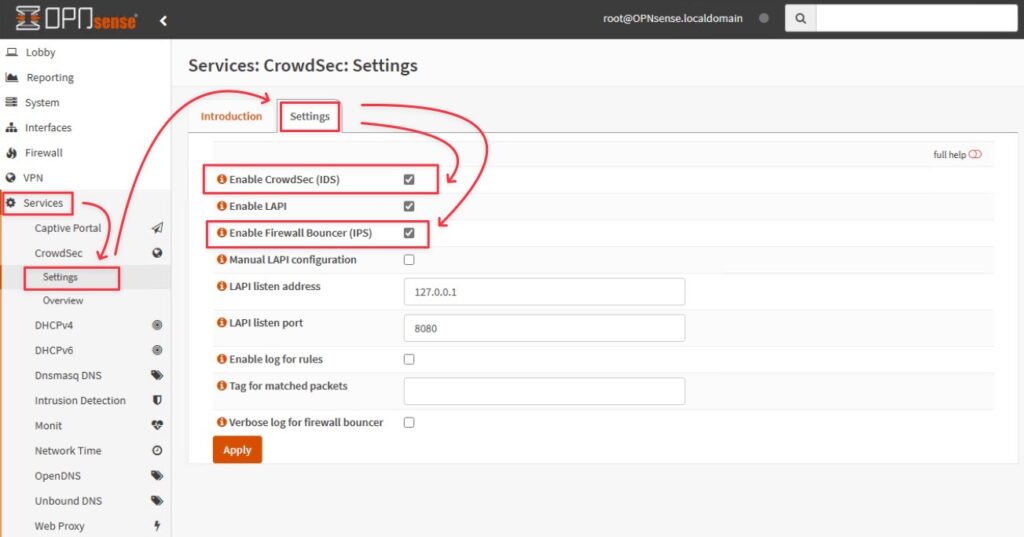Click the Tag for matched packets field
The width and height of the screenshot is (1024, 537).
coord(544,391)
